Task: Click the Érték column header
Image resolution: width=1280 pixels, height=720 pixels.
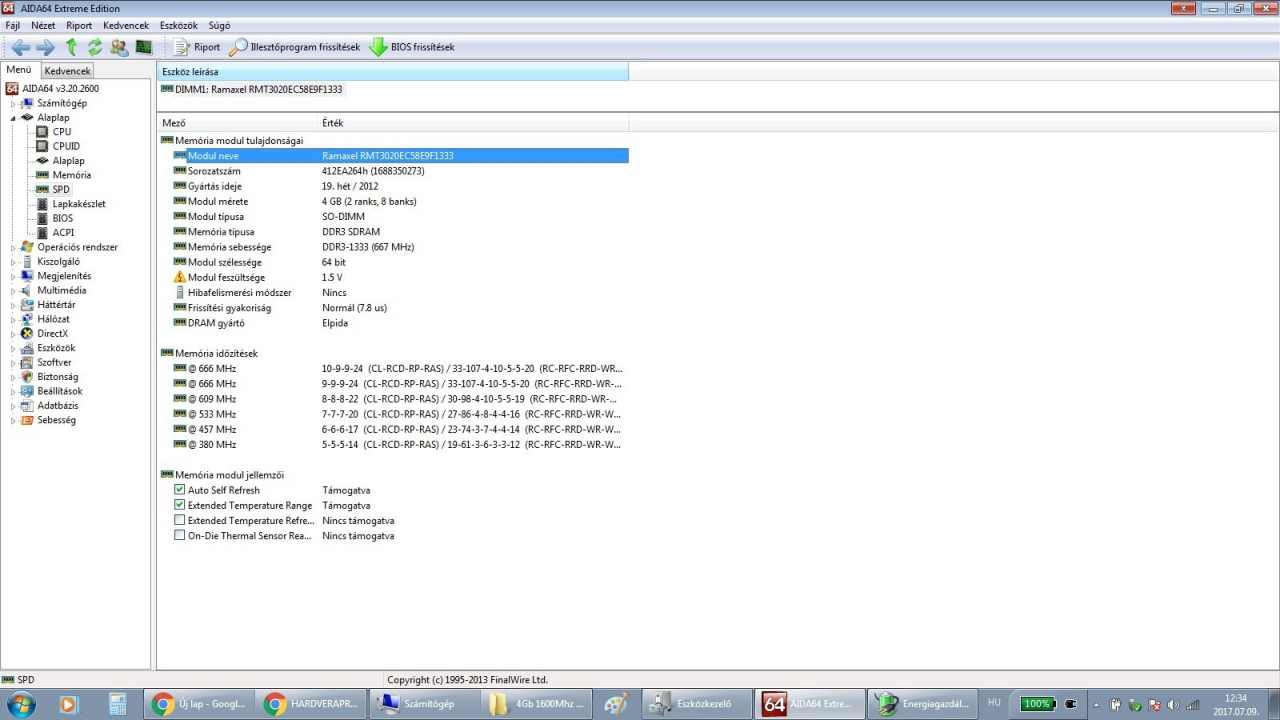Action: pos(473,122)
